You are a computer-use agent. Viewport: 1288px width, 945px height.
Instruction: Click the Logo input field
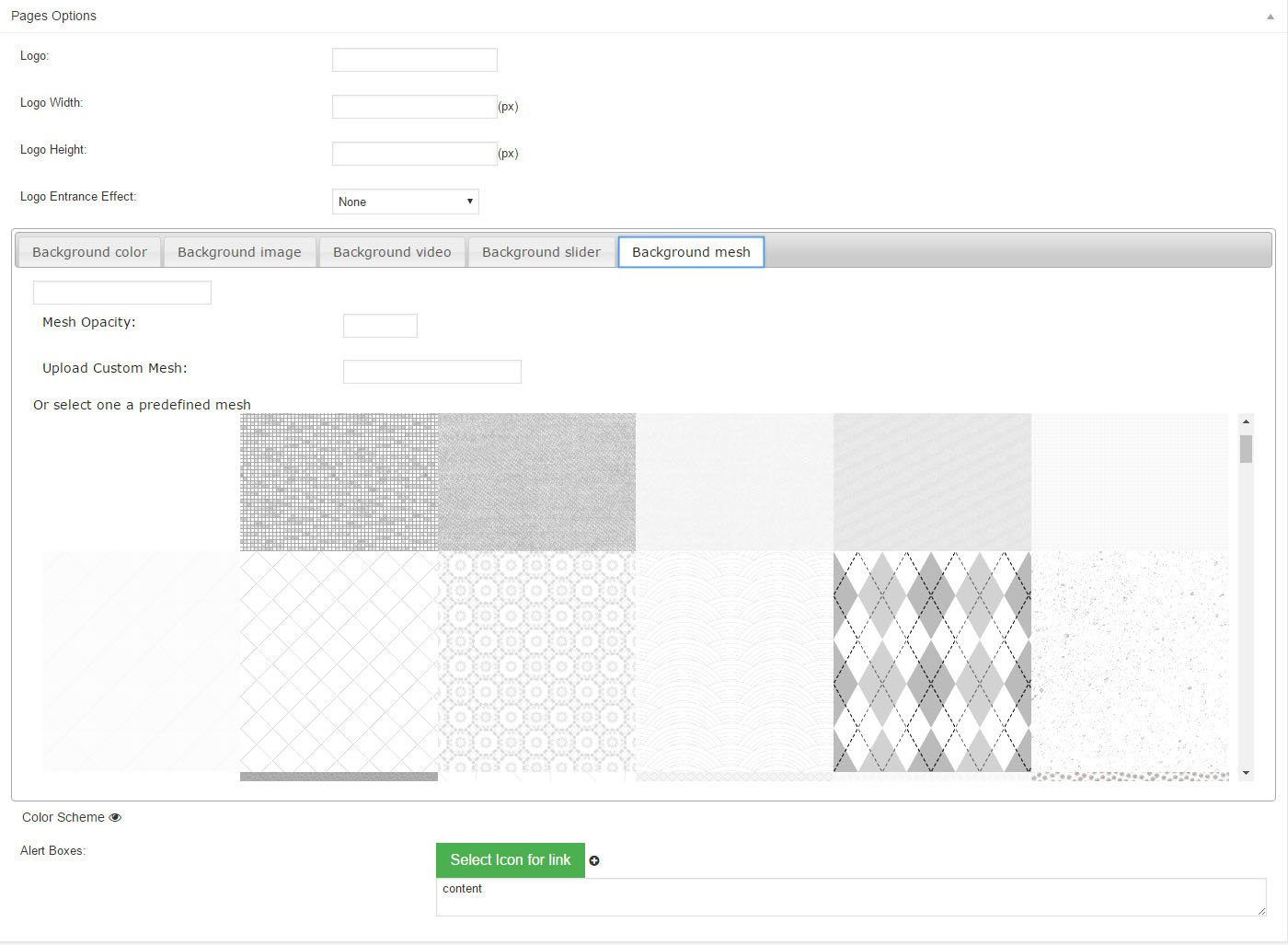pos(415,60)
